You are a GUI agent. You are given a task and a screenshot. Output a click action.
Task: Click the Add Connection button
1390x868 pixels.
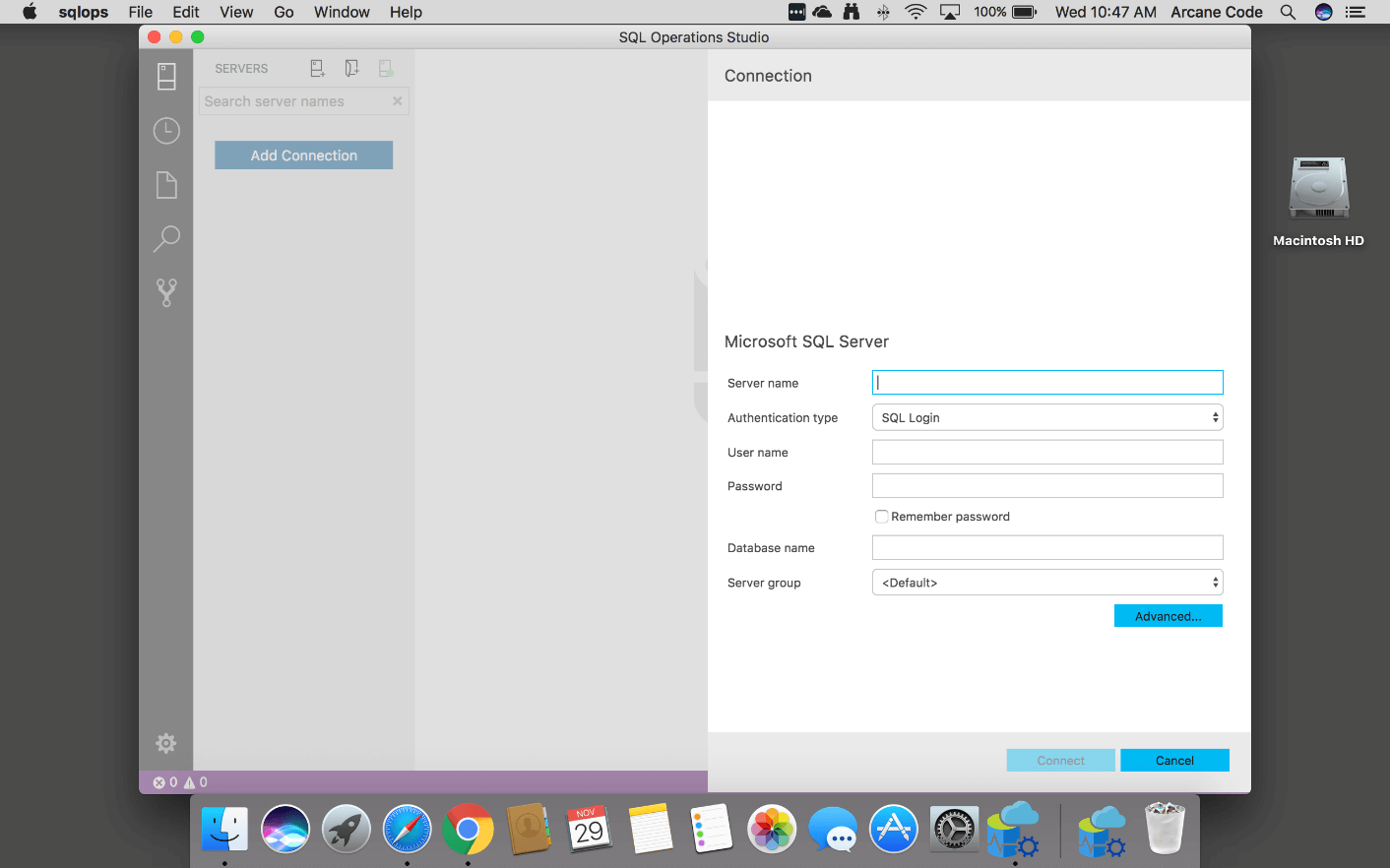pos(304,155)
